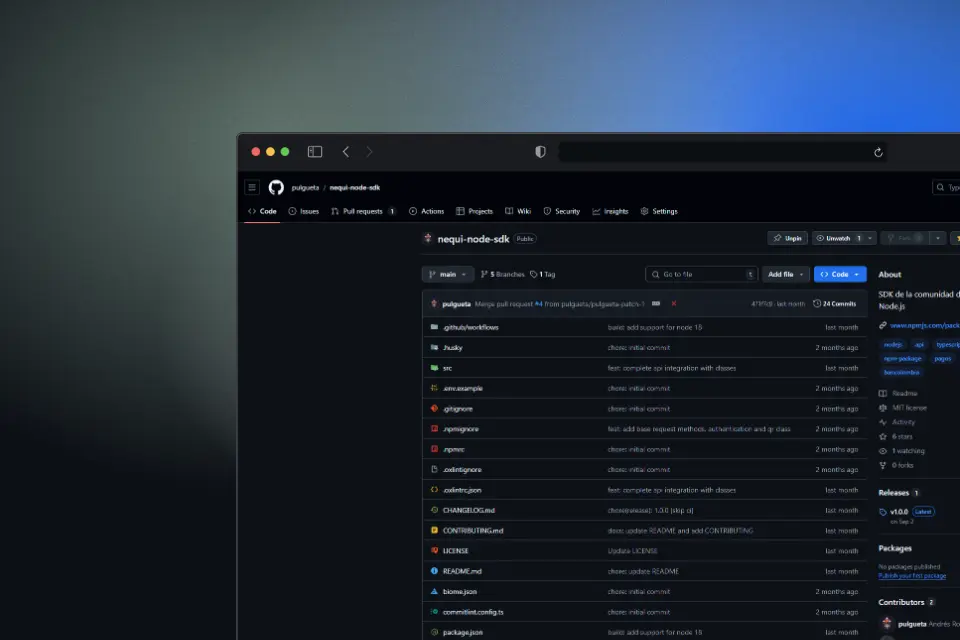Click the failed check X on the commit
This screenshot has height=640, width=960.
click(672, 303)
